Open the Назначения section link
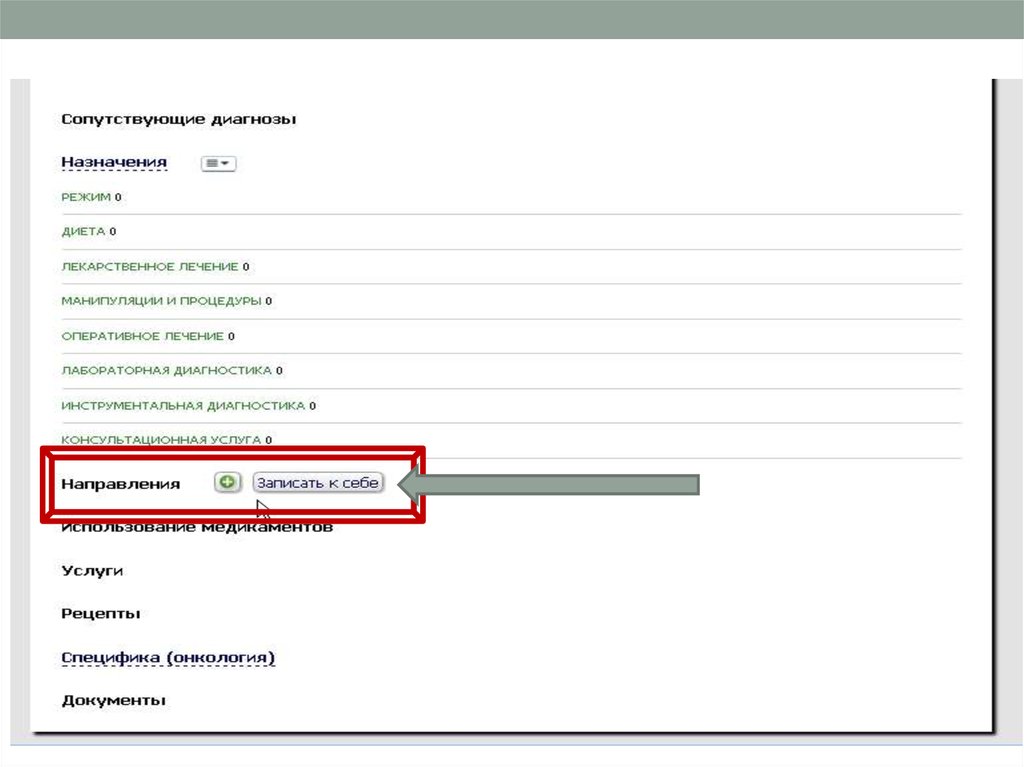Screen dimensions: 1024x767 114,162
